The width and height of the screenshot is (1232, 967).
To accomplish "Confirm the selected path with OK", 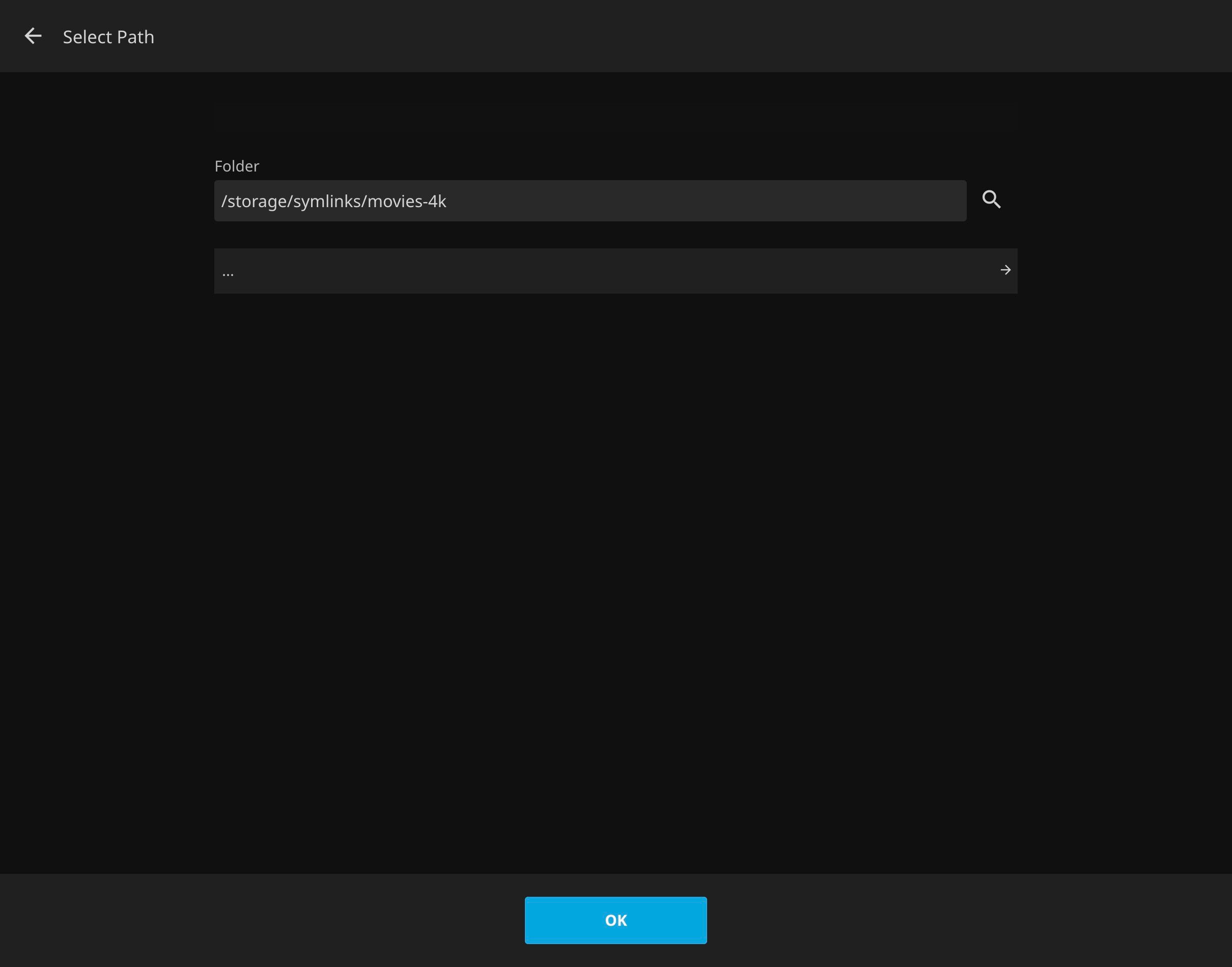I will pyautogui.click(x=615, y=920).
